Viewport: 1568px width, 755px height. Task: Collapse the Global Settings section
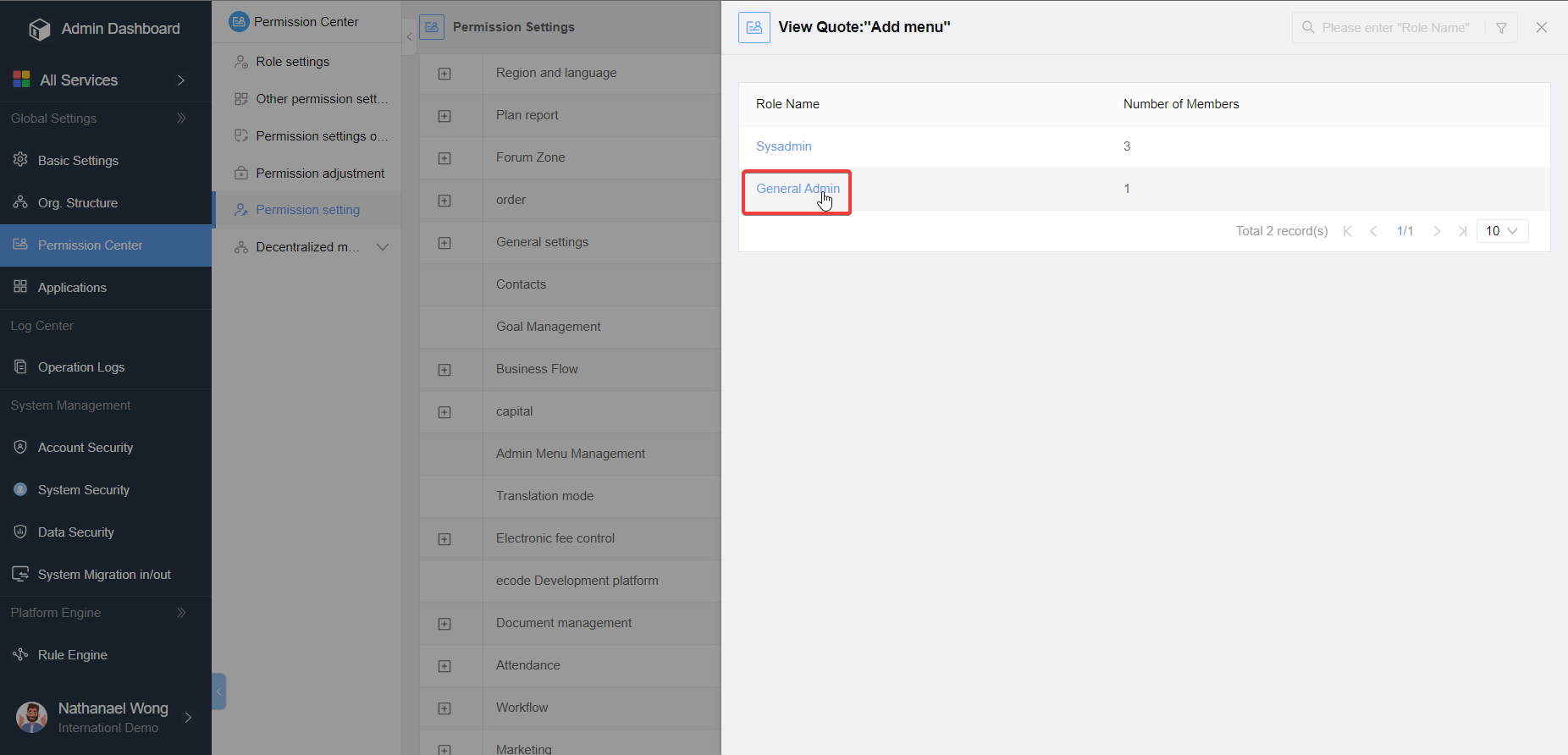(x=181, y=118)
